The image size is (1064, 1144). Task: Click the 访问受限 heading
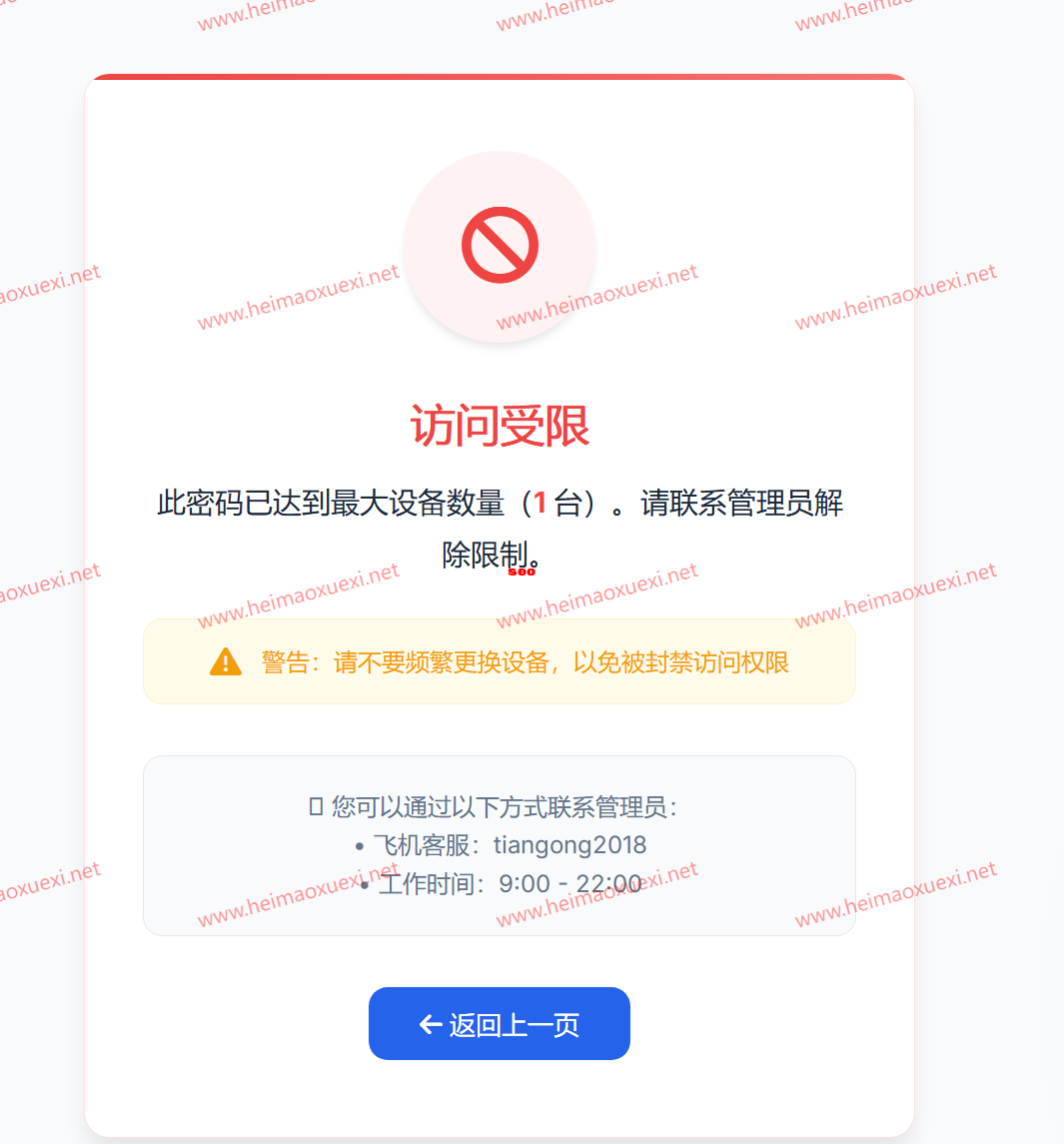pyautogui.click(x=500, y=426)
